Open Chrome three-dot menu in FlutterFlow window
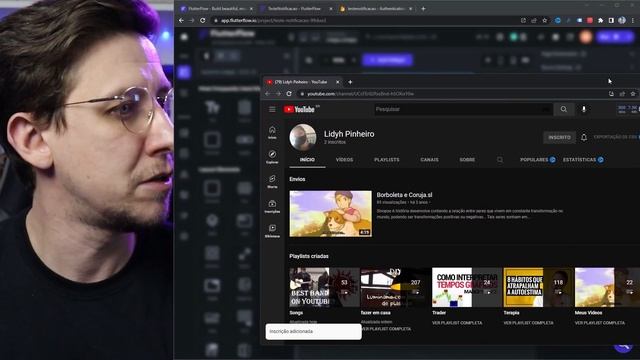This screenshot has height=360, width=640. pos(633,20)
